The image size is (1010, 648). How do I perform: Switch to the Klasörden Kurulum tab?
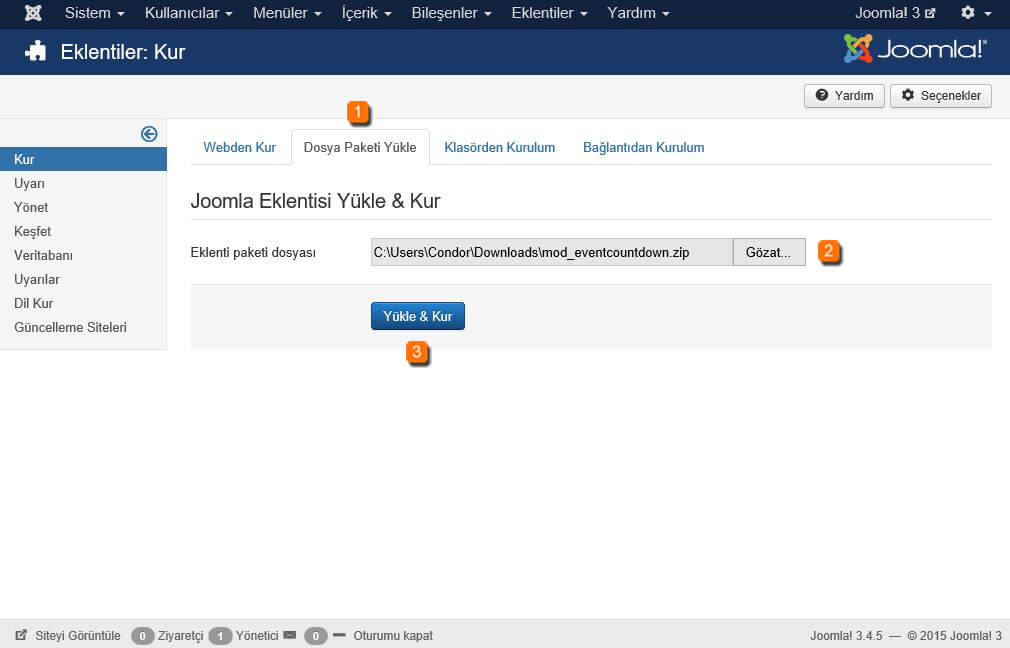click(x=499, y=147)
